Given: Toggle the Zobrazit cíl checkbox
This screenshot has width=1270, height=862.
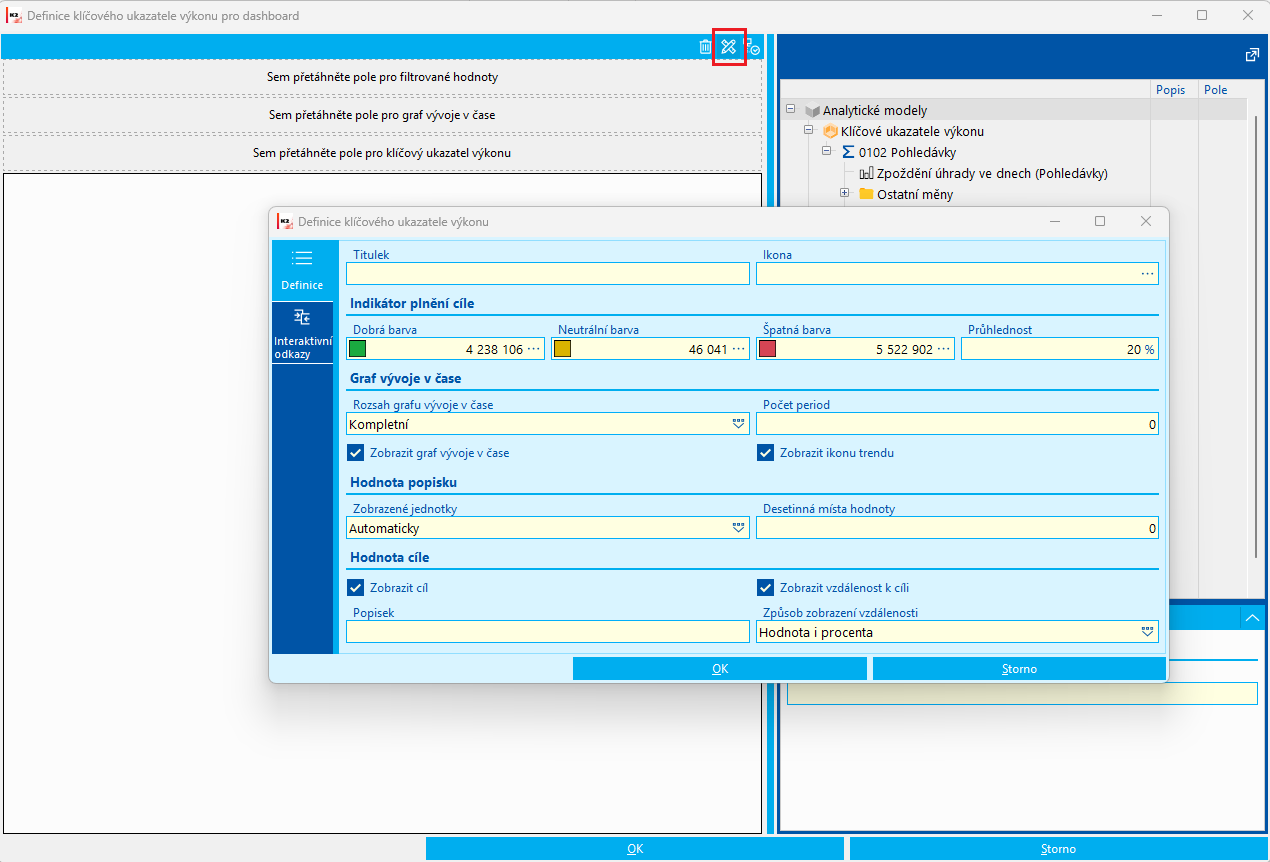Looking at the screenshot, I should pyautogui.click(x=355, y=588).
